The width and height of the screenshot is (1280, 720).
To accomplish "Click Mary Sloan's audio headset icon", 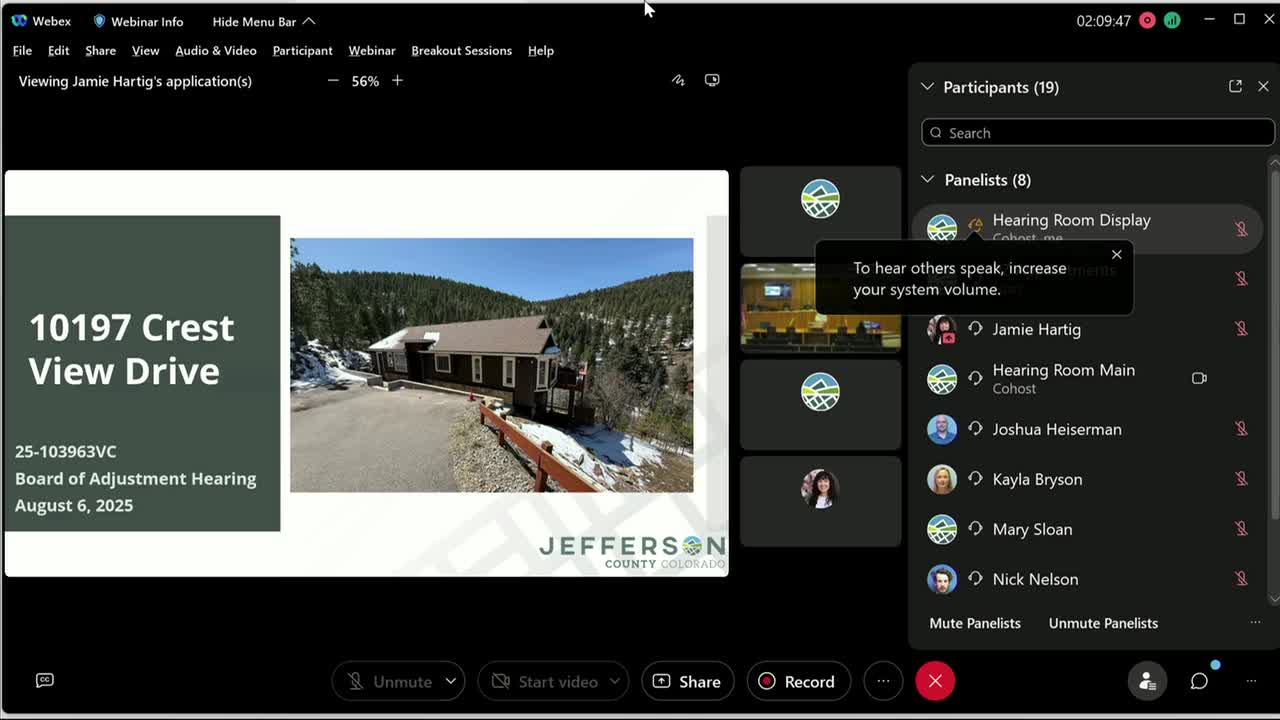I will tap(975, 528).
